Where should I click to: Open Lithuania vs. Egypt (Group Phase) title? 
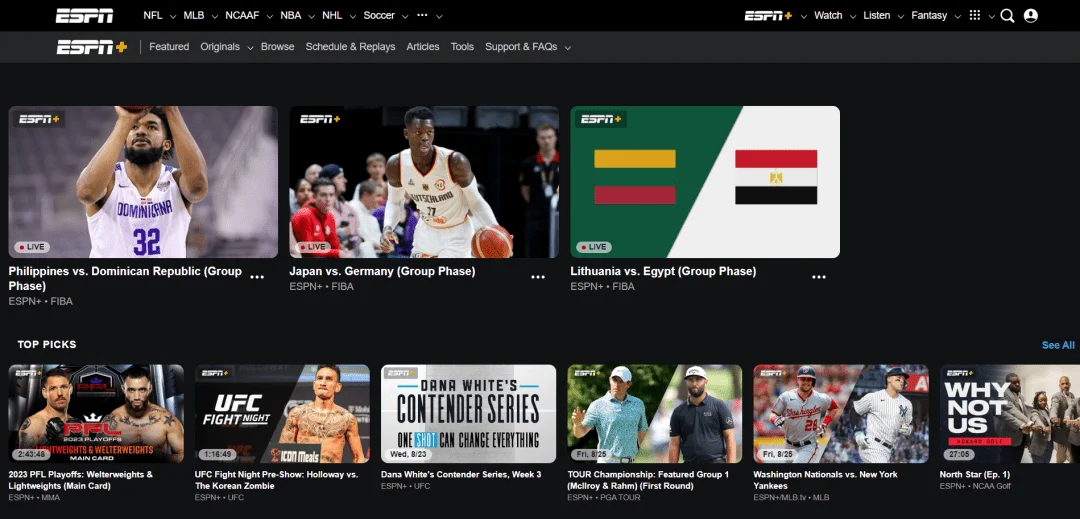point(663,271)
